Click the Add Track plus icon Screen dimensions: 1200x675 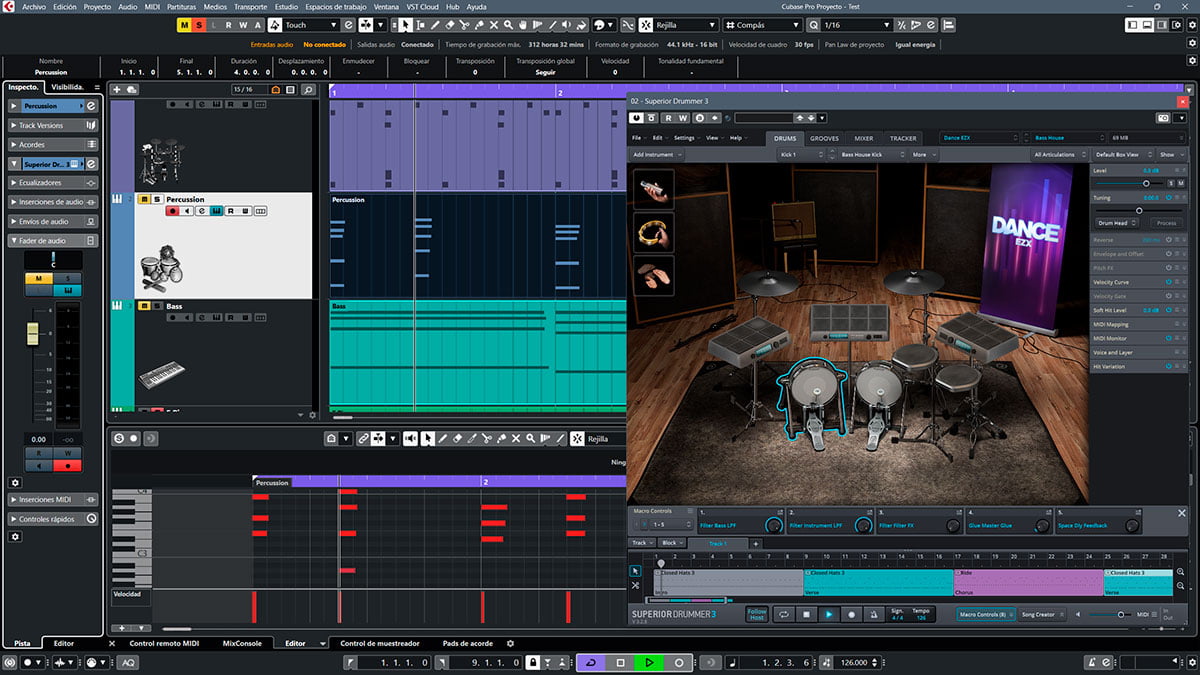pyautogui.click(x=117, y=90)
